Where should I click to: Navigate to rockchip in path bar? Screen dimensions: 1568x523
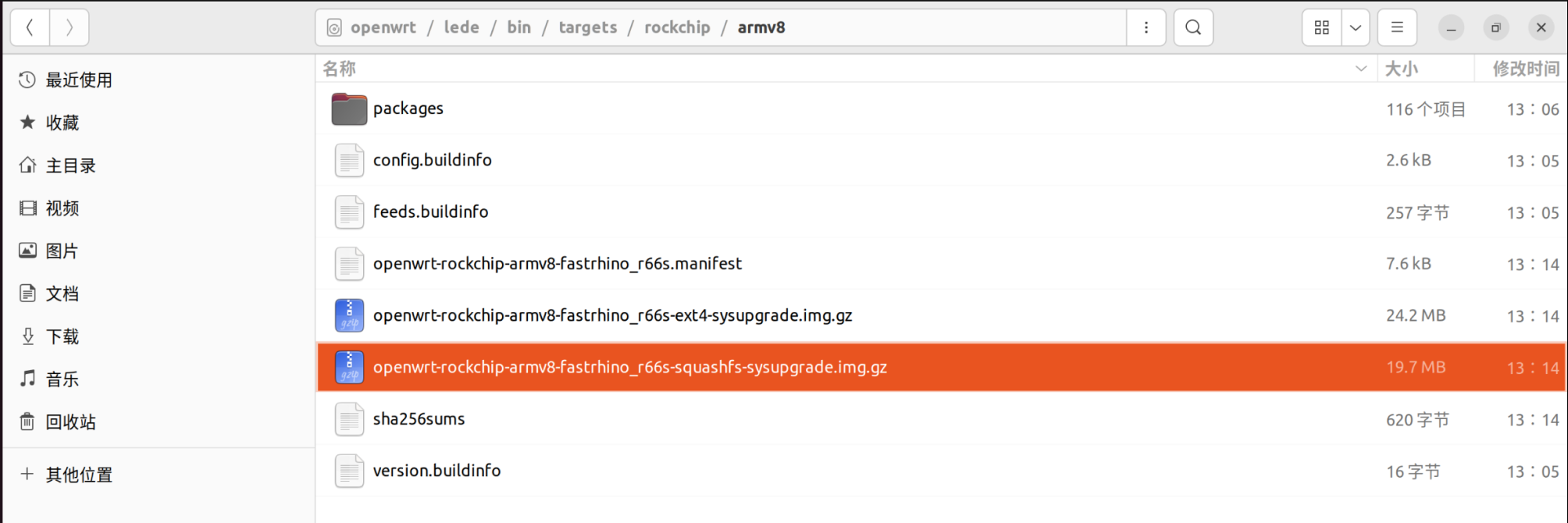click(x=677, y=27)
